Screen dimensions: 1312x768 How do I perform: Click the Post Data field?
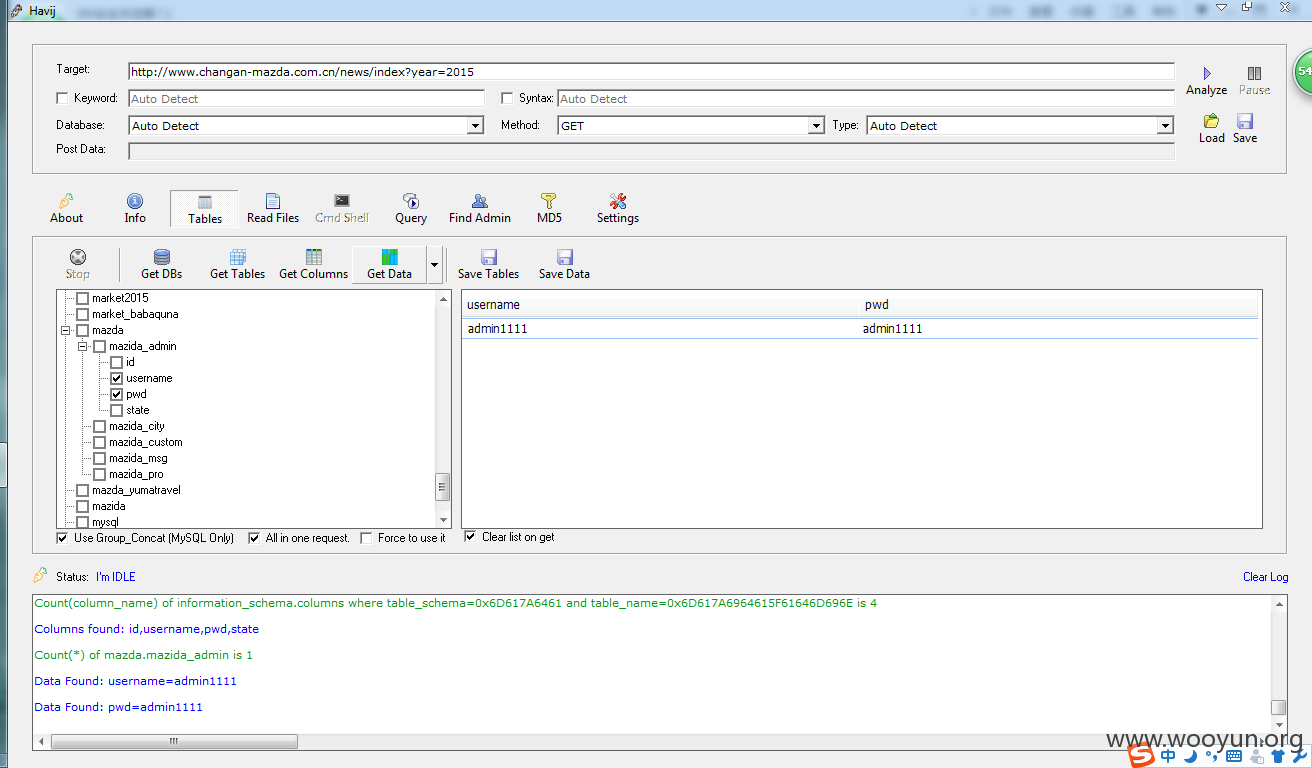coord(651,151)
